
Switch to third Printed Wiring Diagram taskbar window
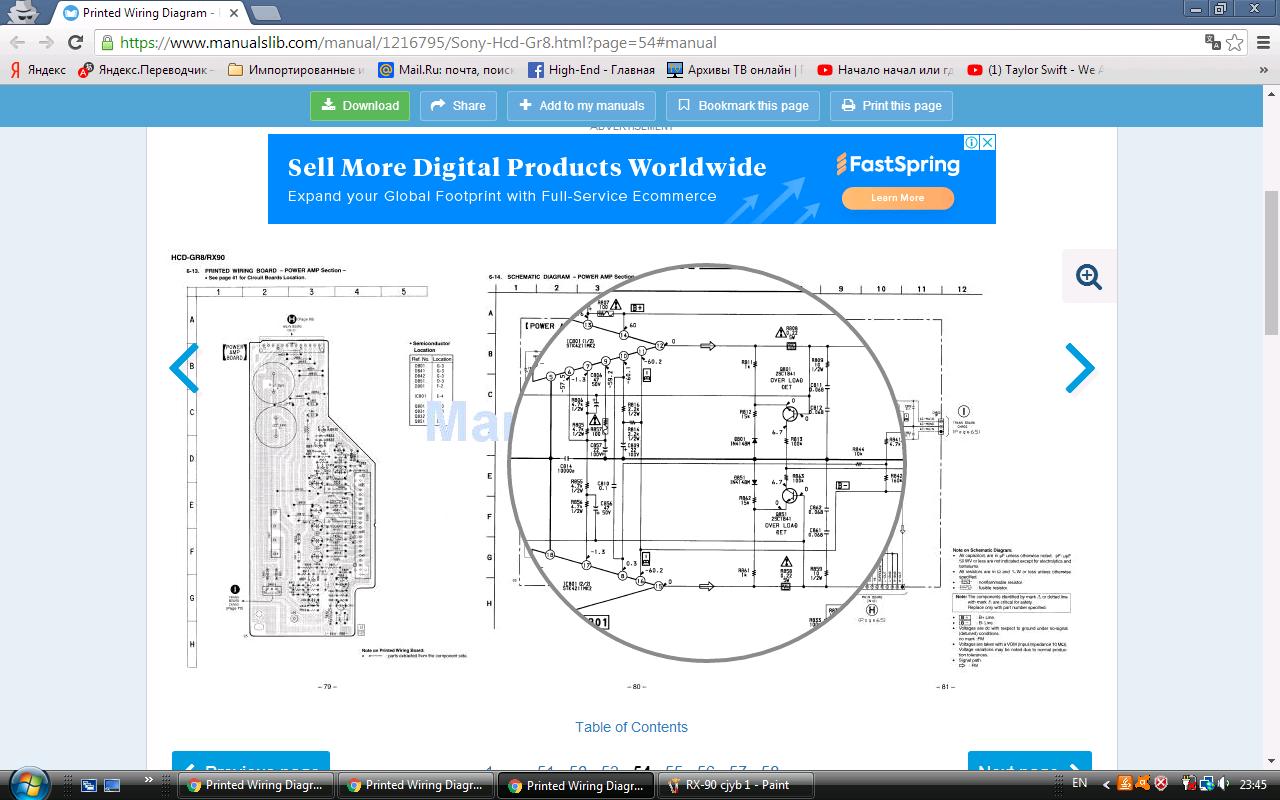(575, 785)
